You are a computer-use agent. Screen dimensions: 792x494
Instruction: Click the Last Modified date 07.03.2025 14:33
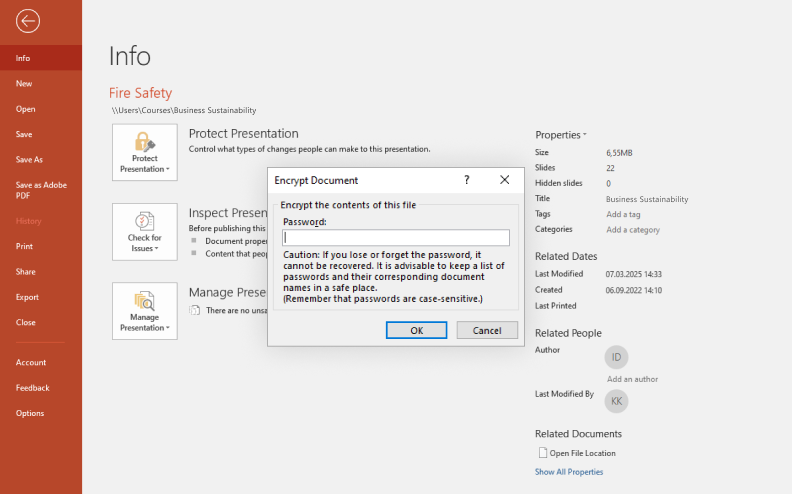tap(633, 274)
